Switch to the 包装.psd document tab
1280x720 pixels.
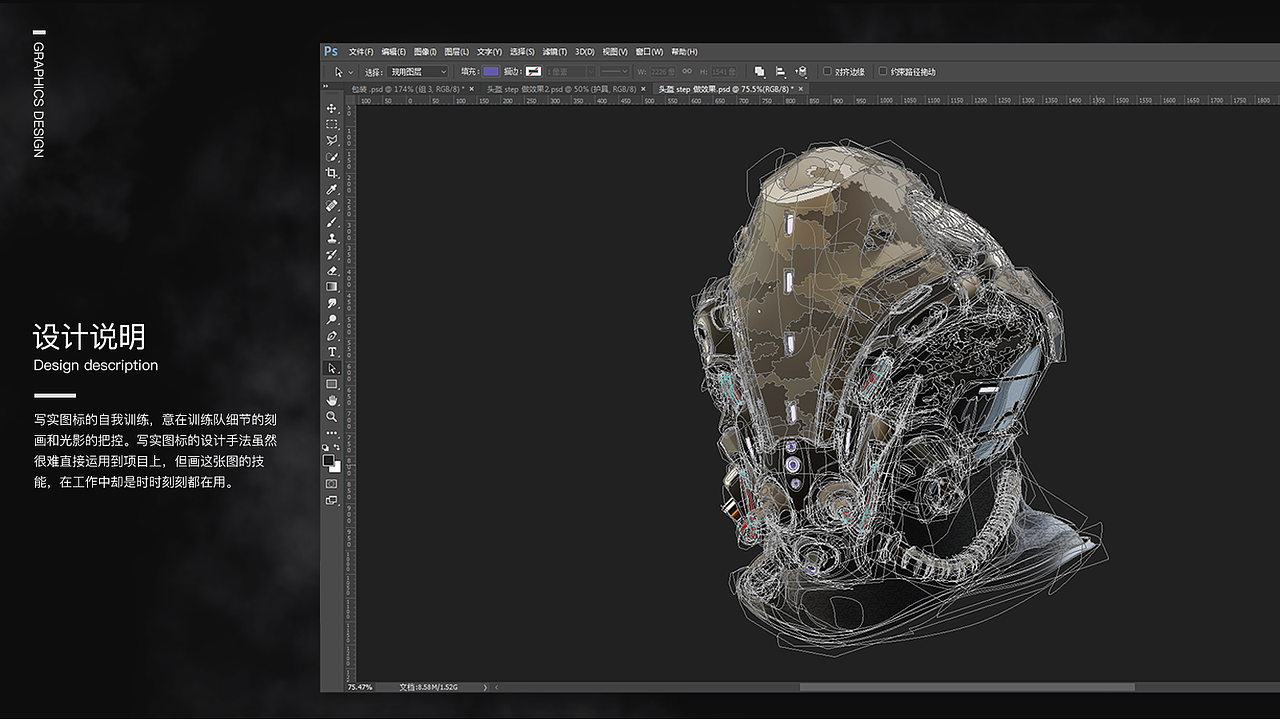pos(407,88)
